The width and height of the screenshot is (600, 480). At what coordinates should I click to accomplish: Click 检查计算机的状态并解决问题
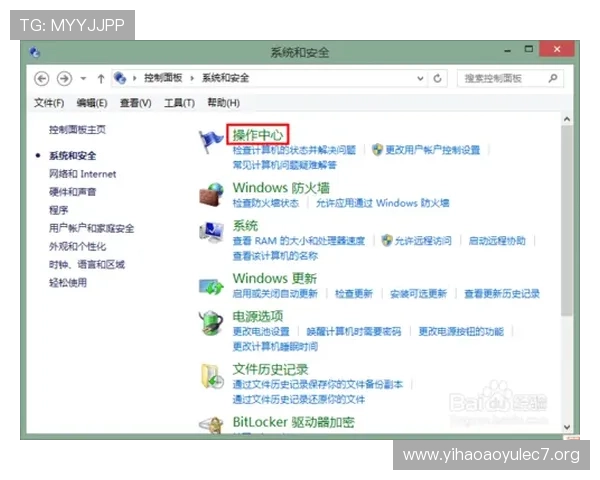pyautogui.click(x=294, y=150)
